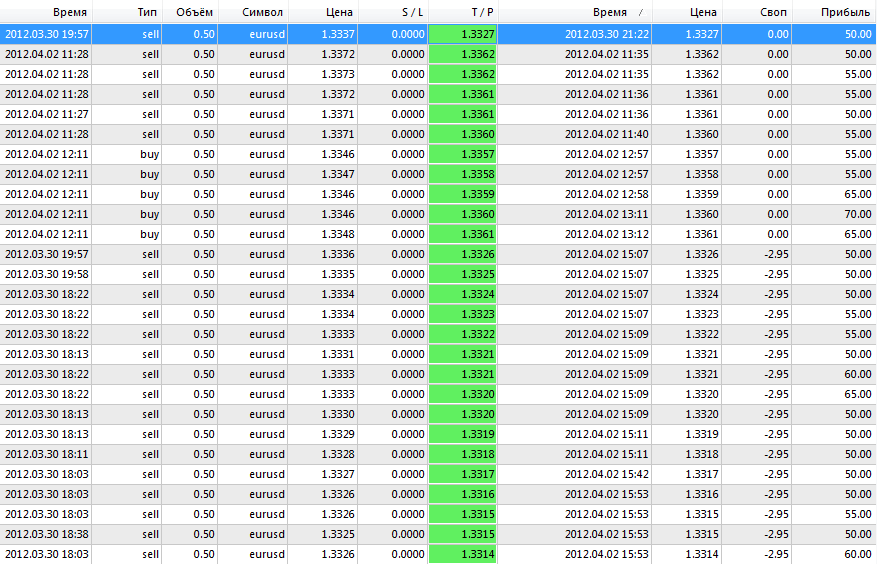Click the Цена header next to Своп
The height and width of the screenshot is (564, 877).
coord(687,12)
